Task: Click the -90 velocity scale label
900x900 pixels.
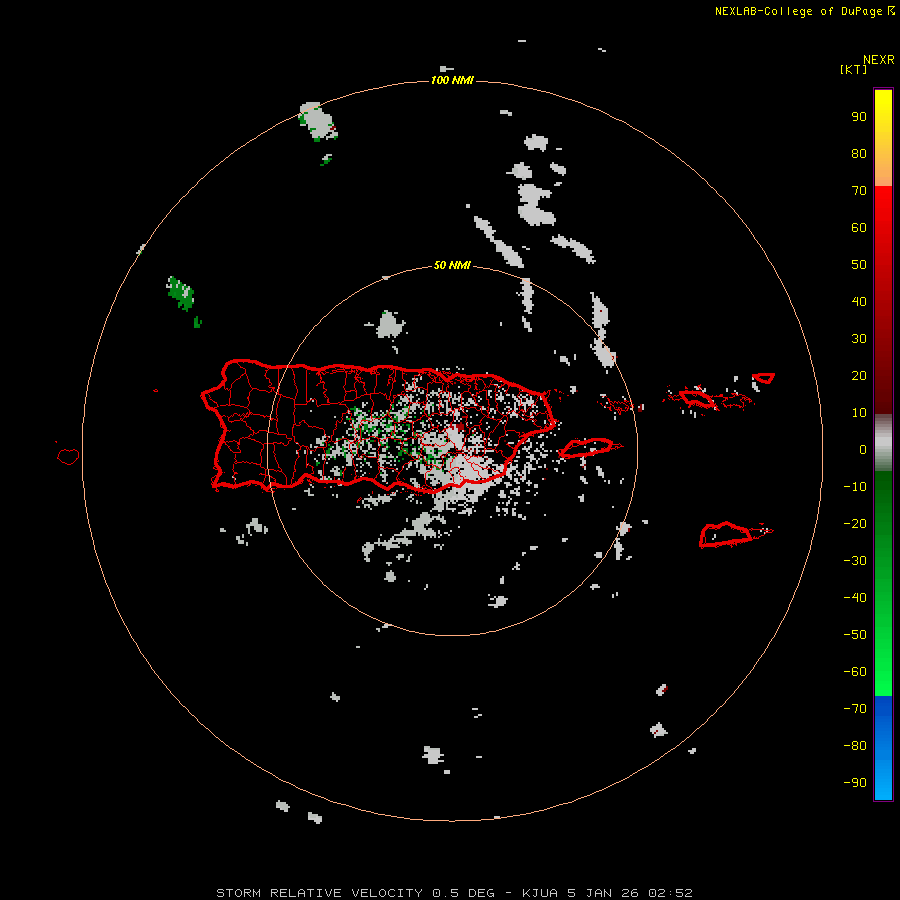Action: click(x=855, y=783)
